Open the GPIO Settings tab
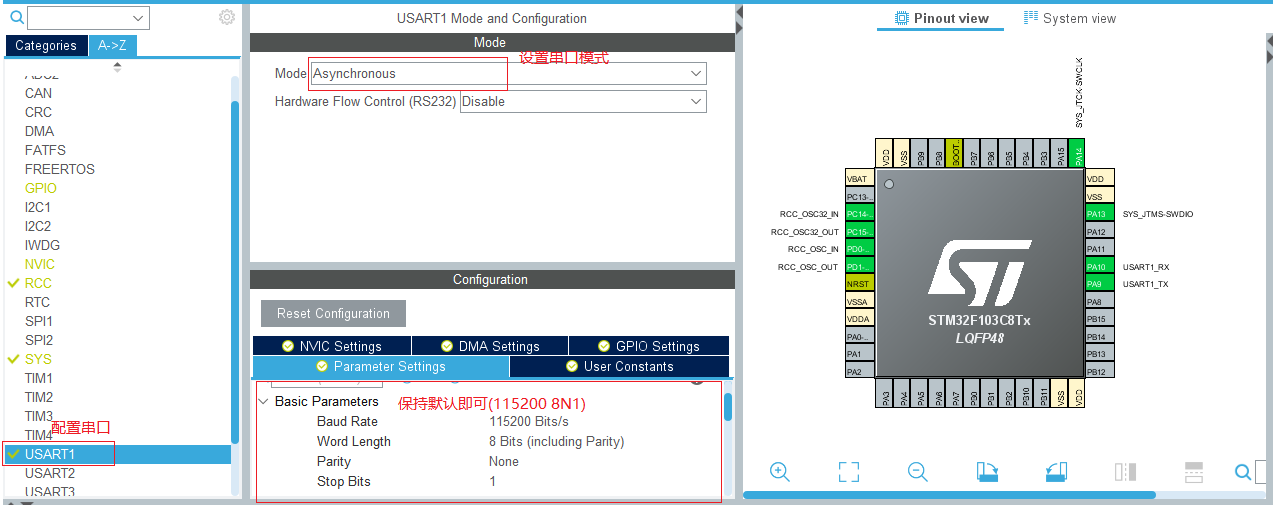 coord(649,346)
